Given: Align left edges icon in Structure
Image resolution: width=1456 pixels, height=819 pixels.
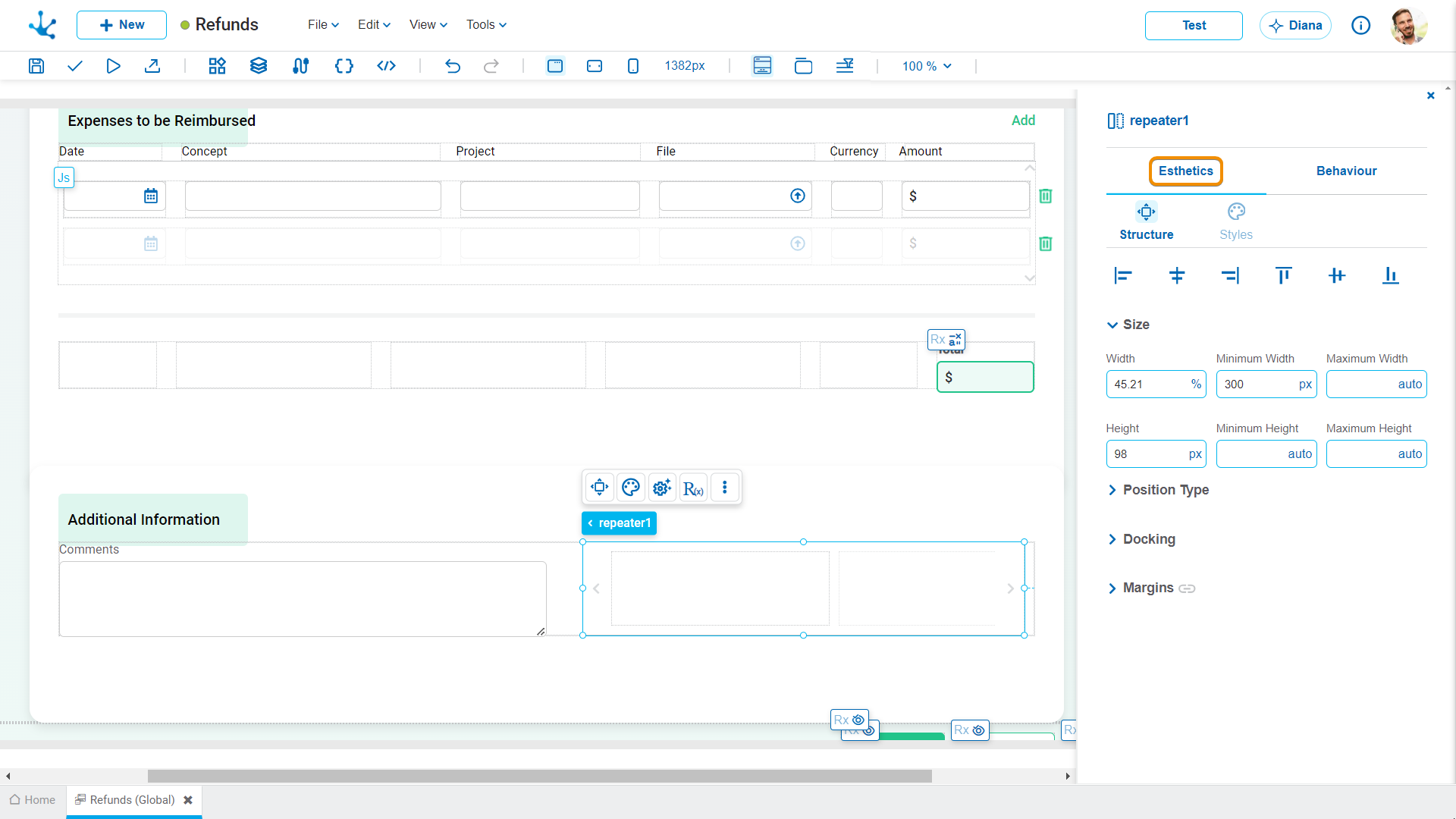Looking at the screenshot, I should click(x=1123, y=275).
